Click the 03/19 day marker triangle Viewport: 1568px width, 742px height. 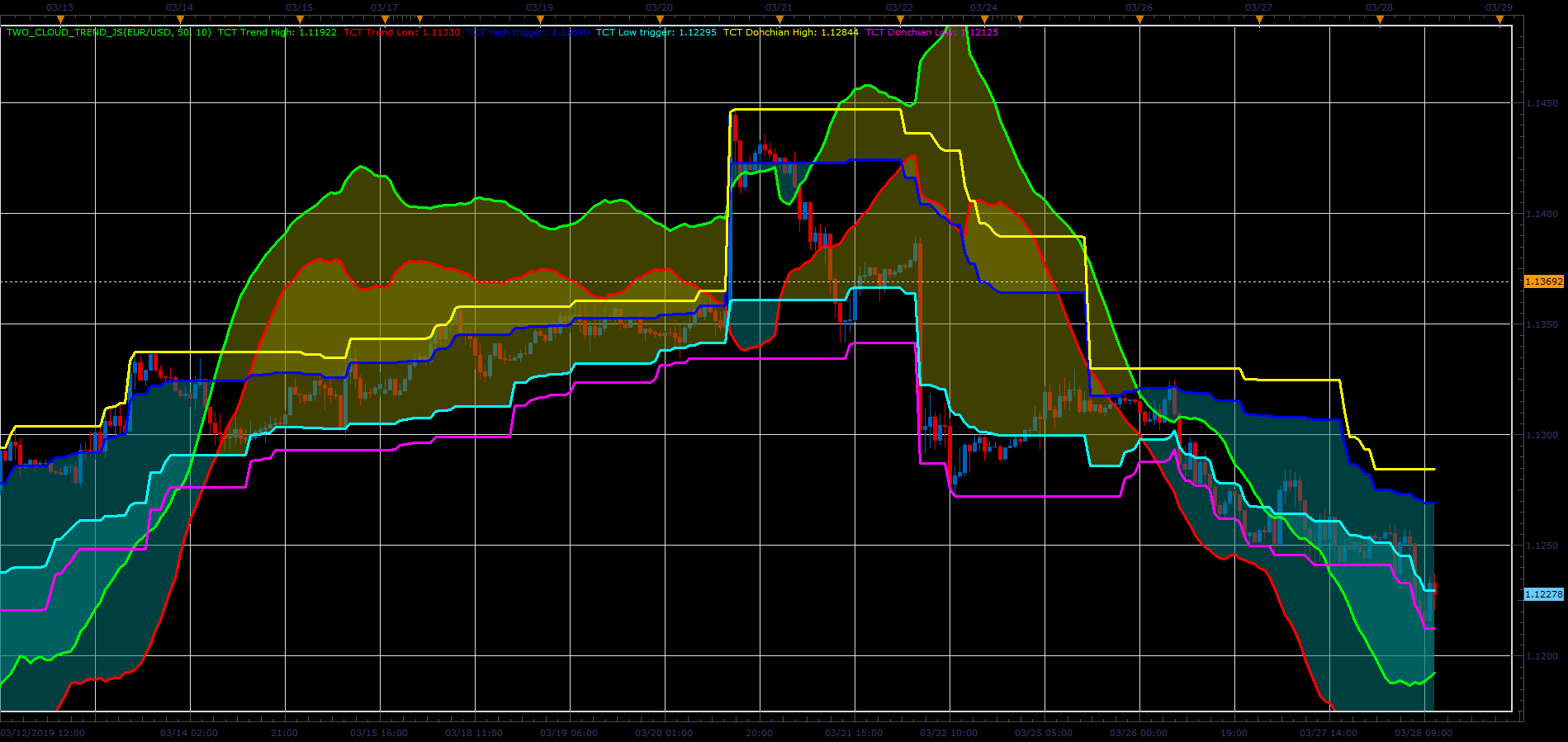[x=540, y=20]
